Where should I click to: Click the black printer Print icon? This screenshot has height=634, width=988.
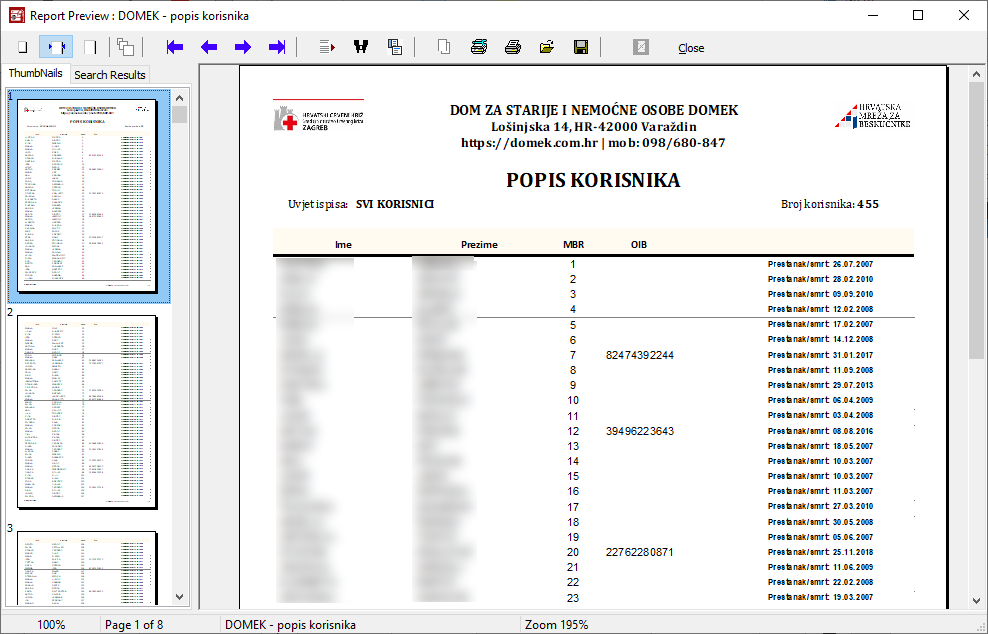point(513,47)
